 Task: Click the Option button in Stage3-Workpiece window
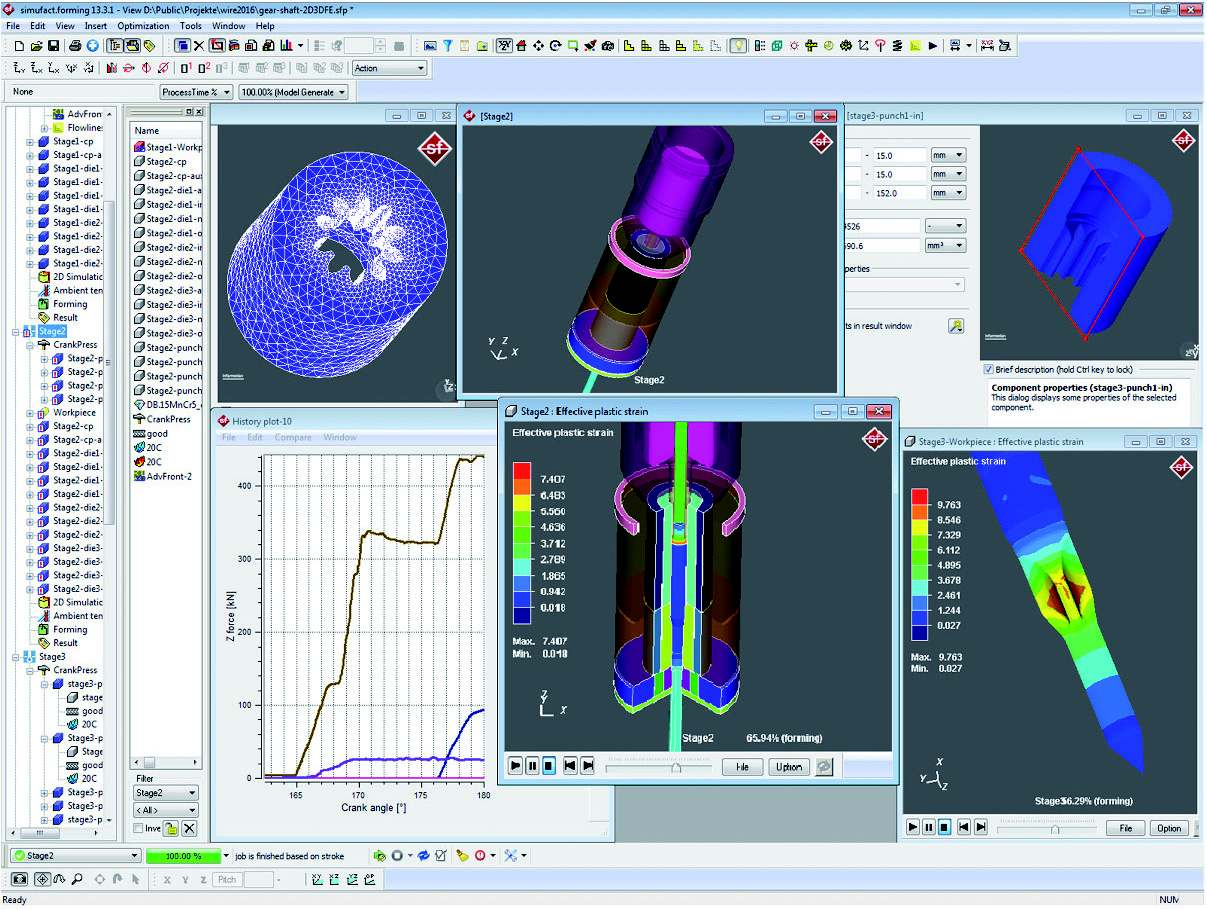[1169, 828]
